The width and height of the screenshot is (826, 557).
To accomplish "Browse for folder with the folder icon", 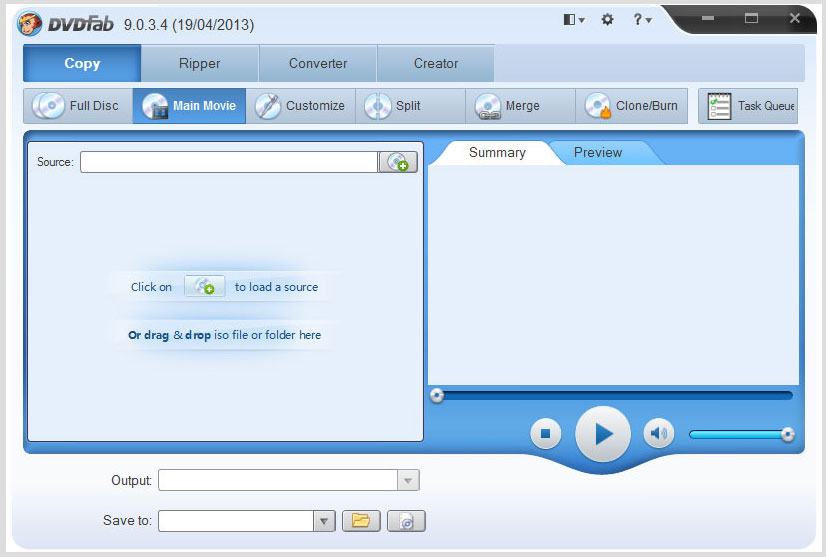I will coord(361,521).
